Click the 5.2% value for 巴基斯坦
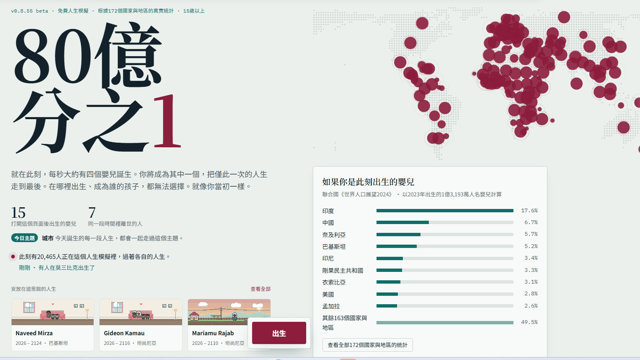Image resolution: width=640 pixels, height=360 pixels. (531, 246)
